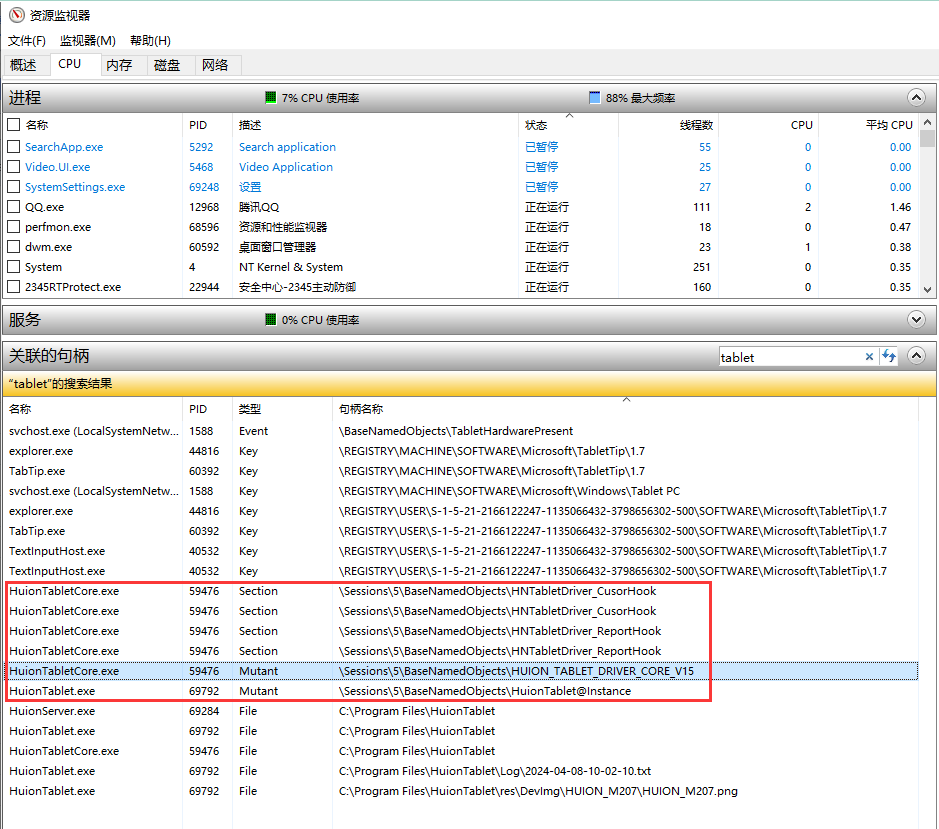Refresh the handle search results
The width and height of the screenshot is (939, 829).
(889, 356)
